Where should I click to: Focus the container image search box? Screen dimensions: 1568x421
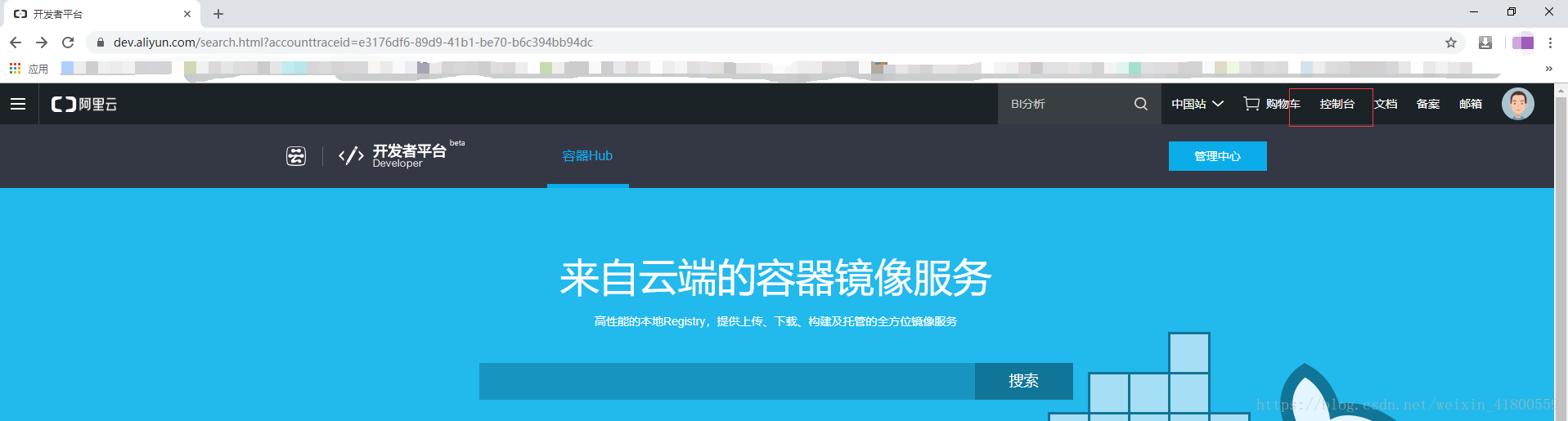727,381
